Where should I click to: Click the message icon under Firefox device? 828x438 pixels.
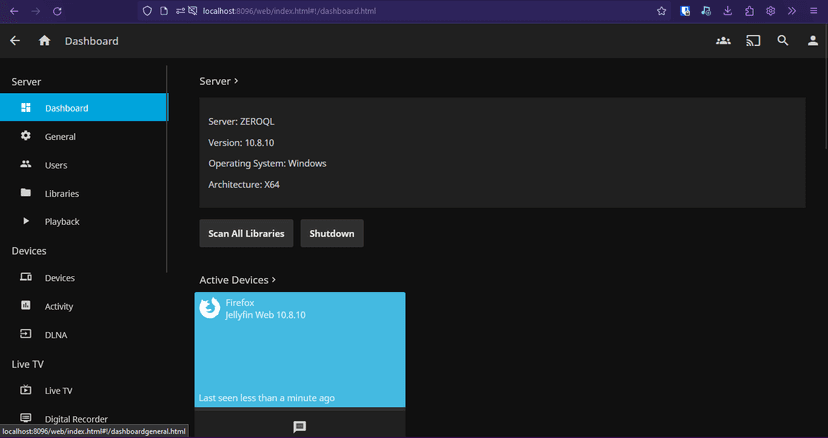299,427
